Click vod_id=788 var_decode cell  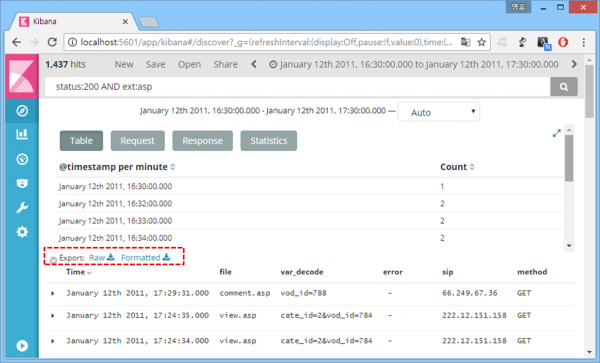click(x=303, y=293)
